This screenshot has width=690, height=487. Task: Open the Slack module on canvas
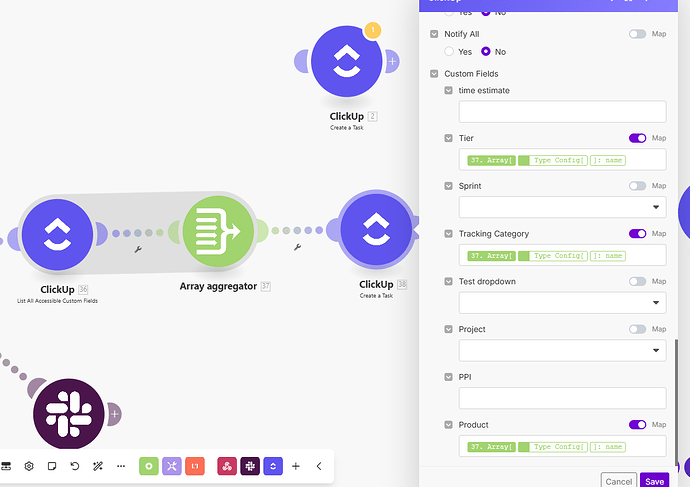click(69, 414)
